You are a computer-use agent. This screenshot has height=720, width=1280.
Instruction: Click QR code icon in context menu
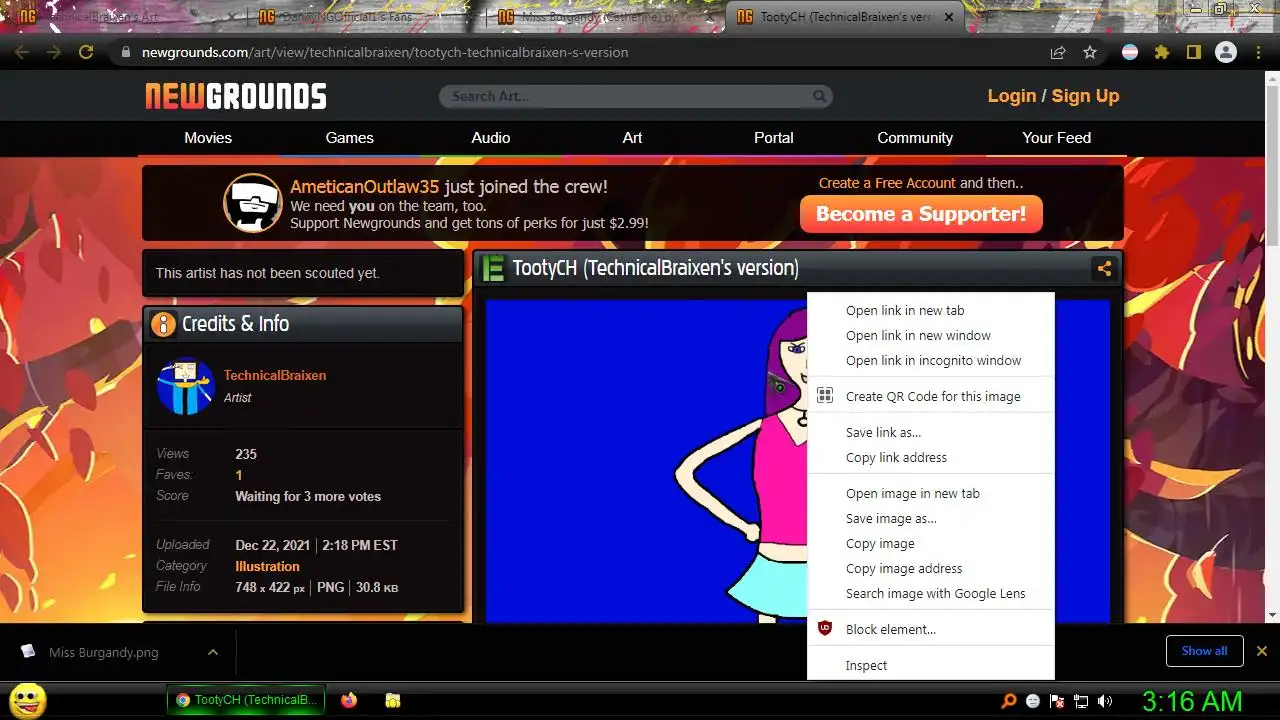(x=825, y=396)
